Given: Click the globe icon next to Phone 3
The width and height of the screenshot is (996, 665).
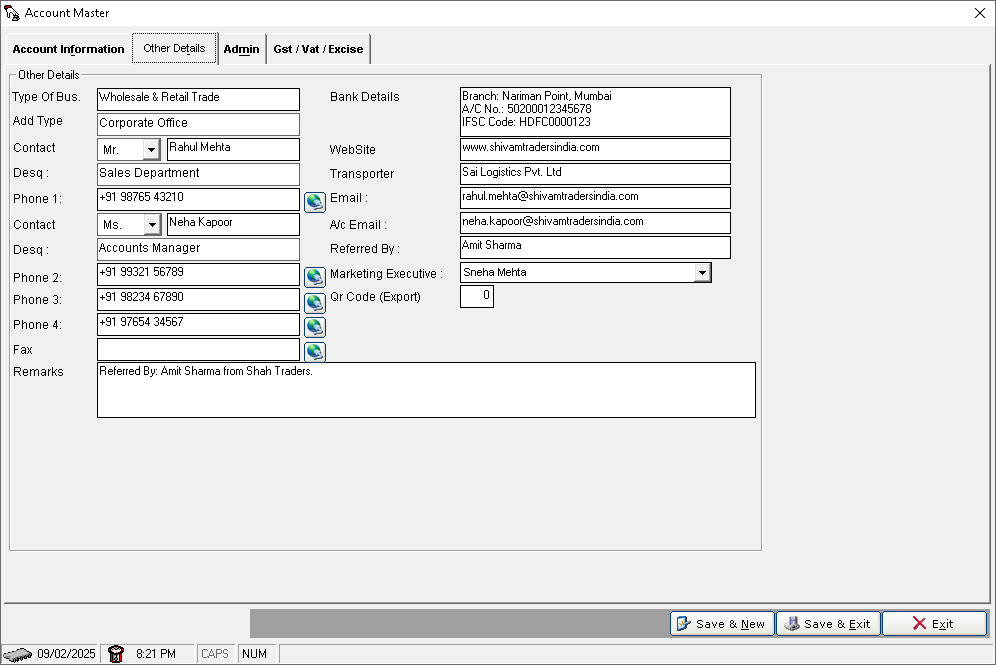Looking at the screenshot, I should pos(314,302).
